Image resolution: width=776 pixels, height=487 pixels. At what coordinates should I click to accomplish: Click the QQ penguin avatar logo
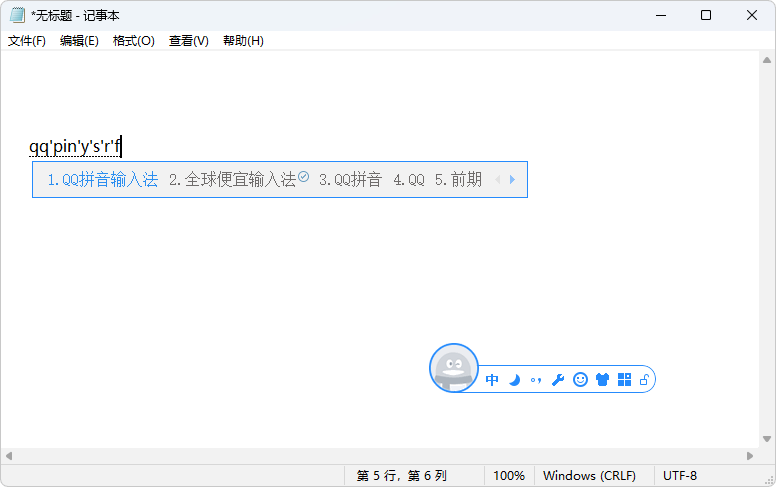(x=454, y=368)
